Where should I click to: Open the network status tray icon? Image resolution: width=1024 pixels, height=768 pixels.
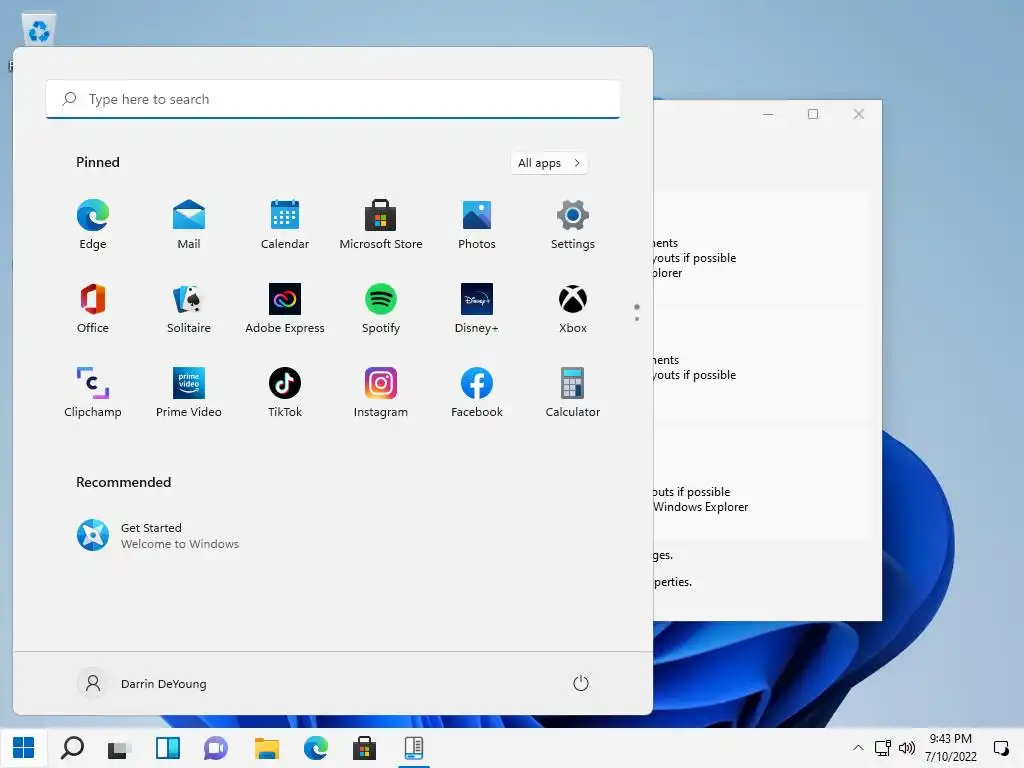click(883, 748)
